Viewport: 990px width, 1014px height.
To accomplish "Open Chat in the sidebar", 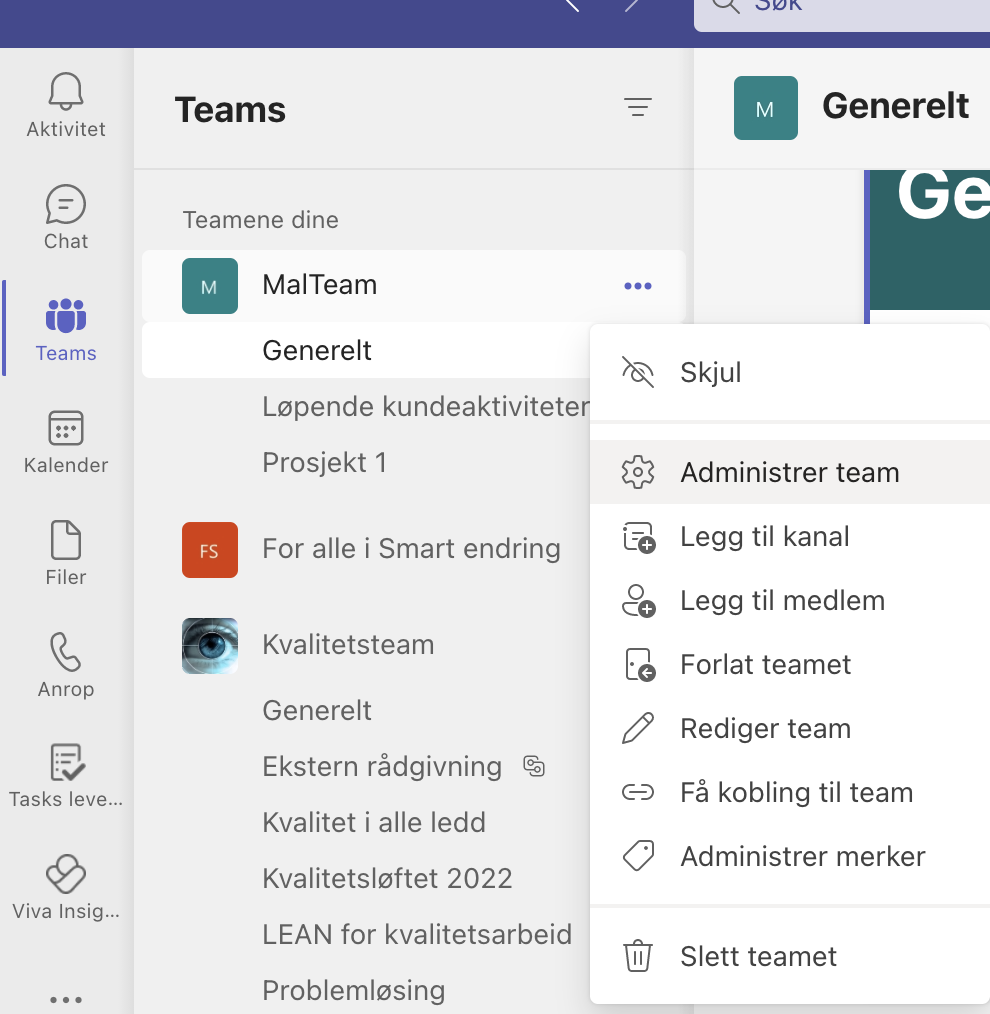I will (x=65, y=217).
